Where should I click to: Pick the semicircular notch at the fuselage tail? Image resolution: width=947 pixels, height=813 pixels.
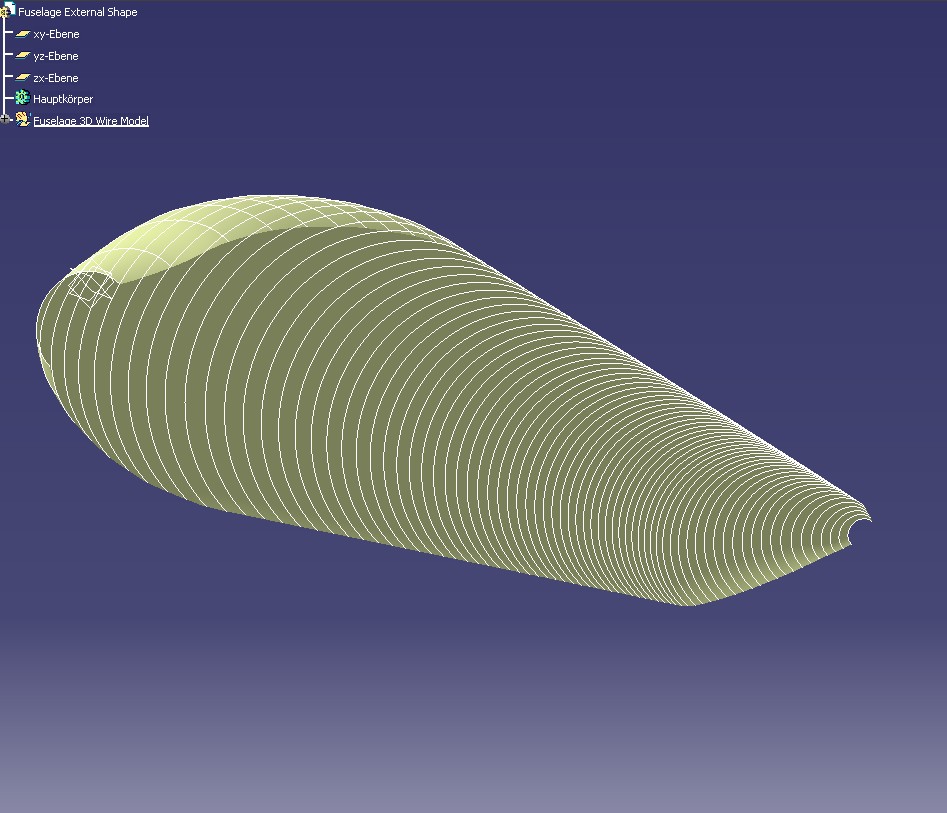(858, 532)
